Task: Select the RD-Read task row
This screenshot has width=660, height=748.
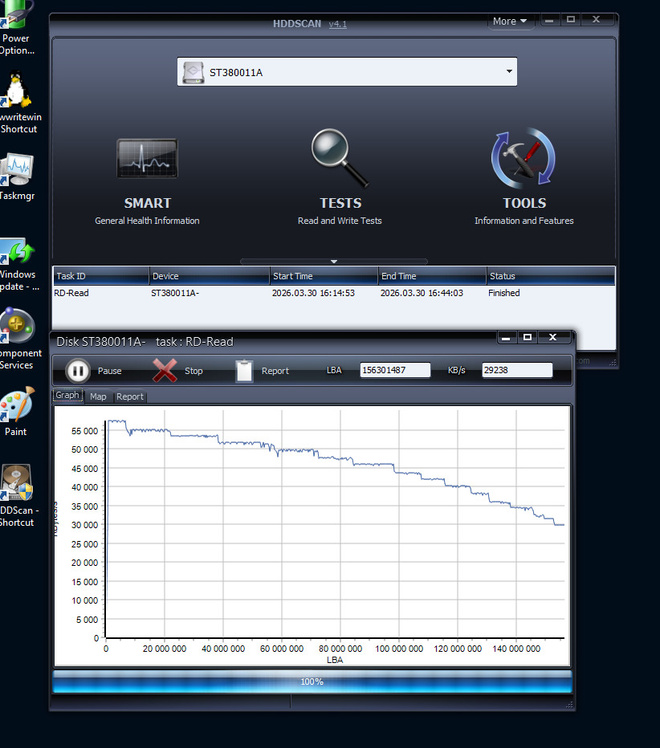Action: coord(334,293)
